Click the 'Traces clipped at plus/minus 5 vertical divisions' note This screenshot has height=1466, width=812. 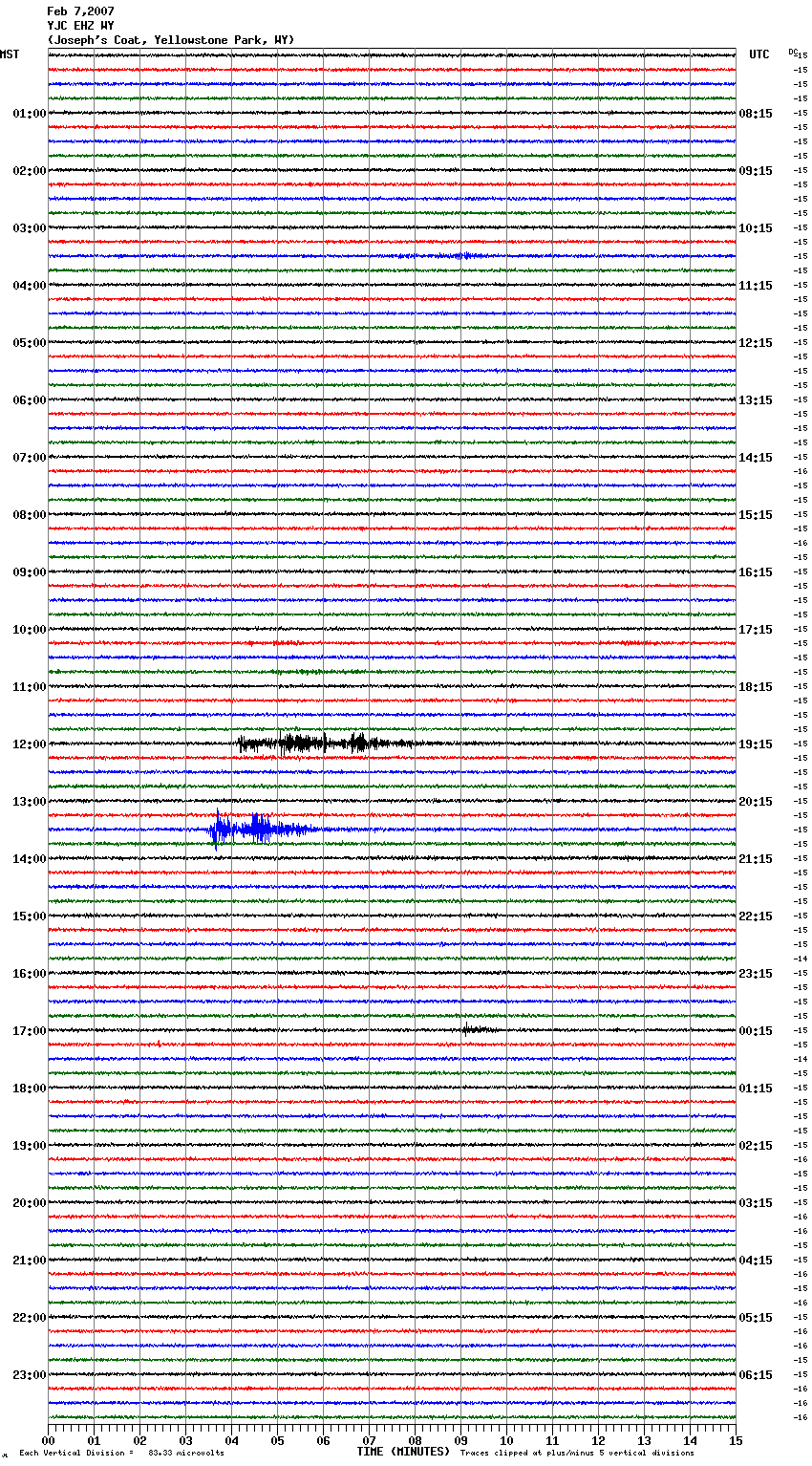click(x=577, y=1454)
